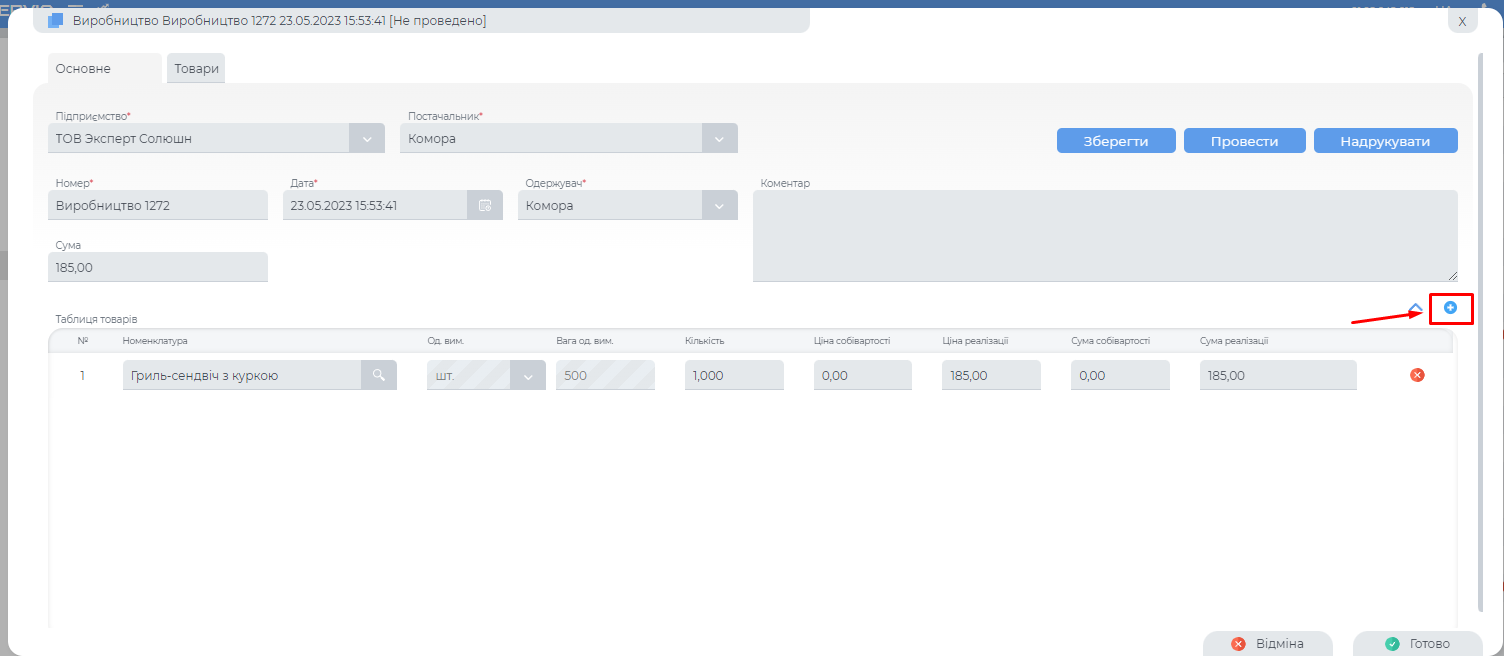
Task: Click the collapse arrow above the table
Action: [x=1415, y=308]
